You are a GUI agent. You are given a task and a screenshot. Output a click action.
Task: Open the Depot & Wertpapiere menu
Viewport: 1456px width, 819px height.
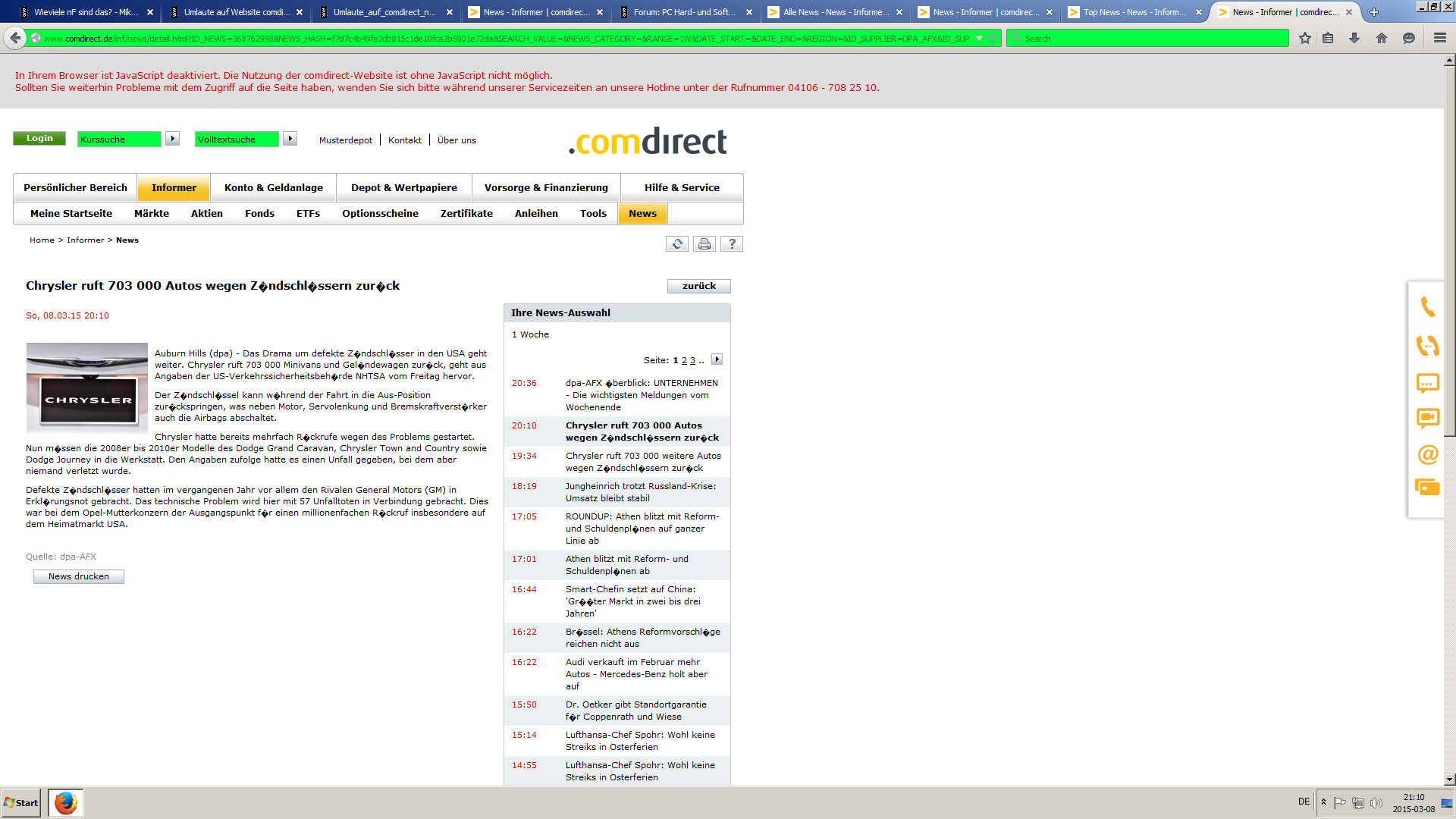pos(404,187)
